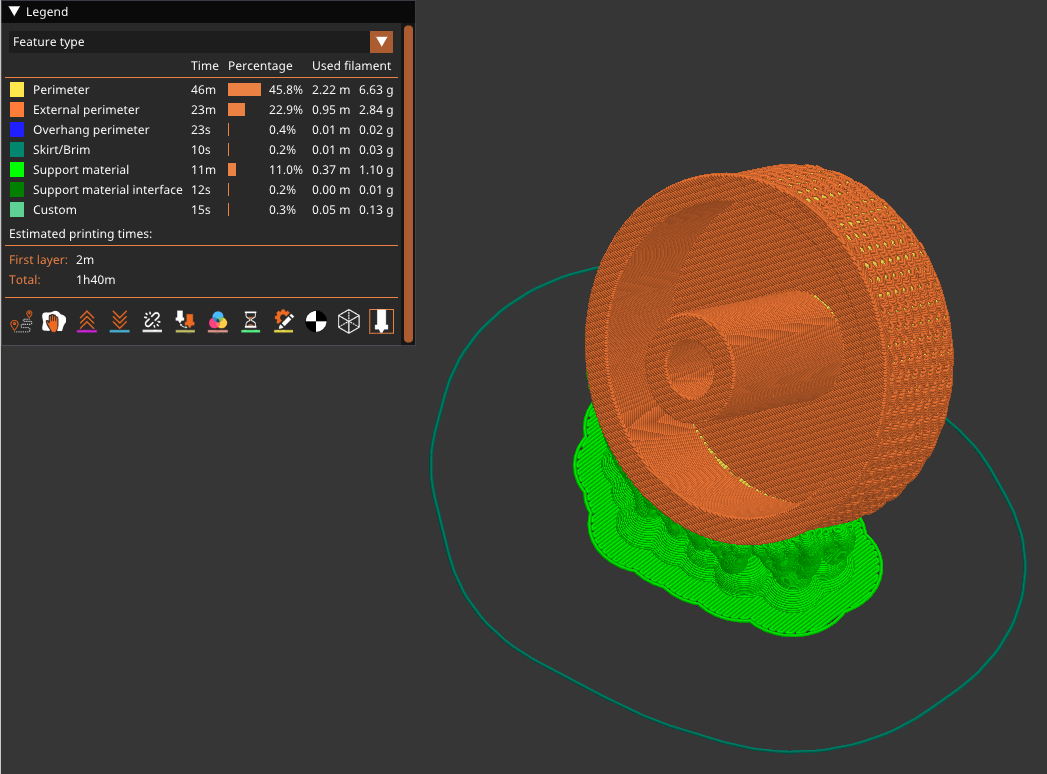
Task: Click the External perimeter row label
Action: pos(86,110)
